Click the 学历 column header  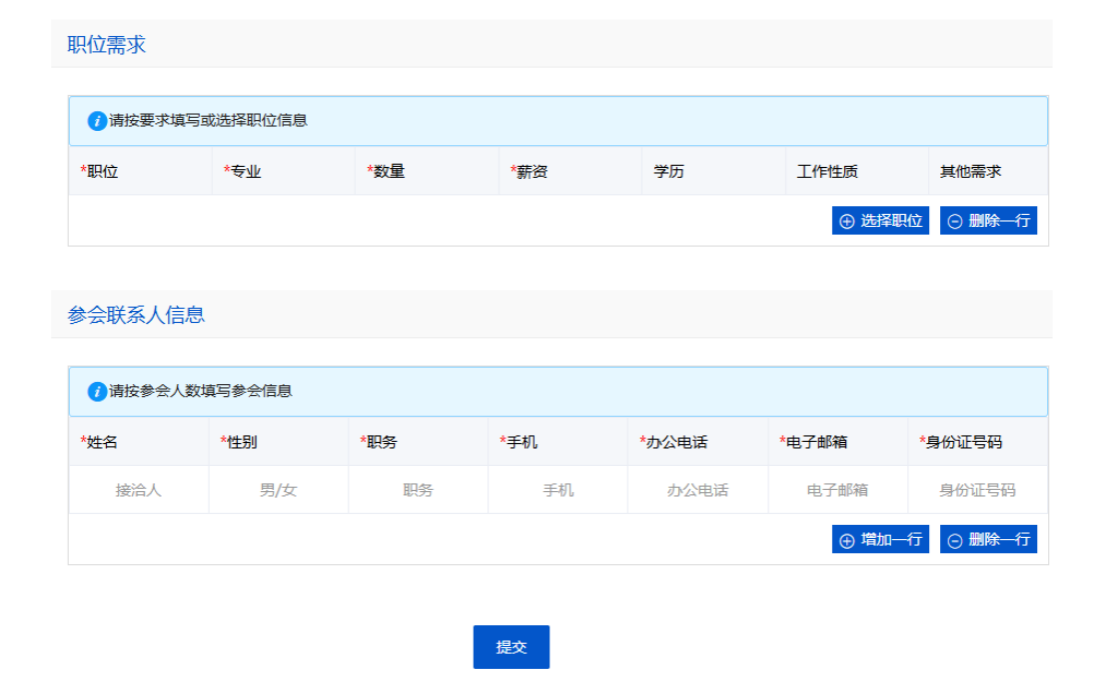point(669,171)
